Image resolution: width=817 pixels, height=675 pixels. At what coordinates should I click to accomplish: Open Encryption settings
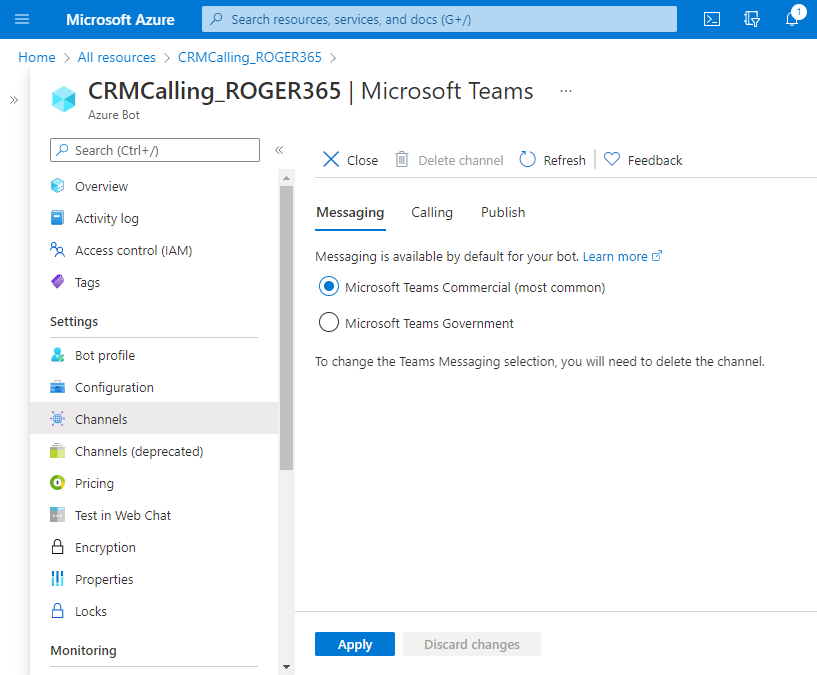(105, 547)
